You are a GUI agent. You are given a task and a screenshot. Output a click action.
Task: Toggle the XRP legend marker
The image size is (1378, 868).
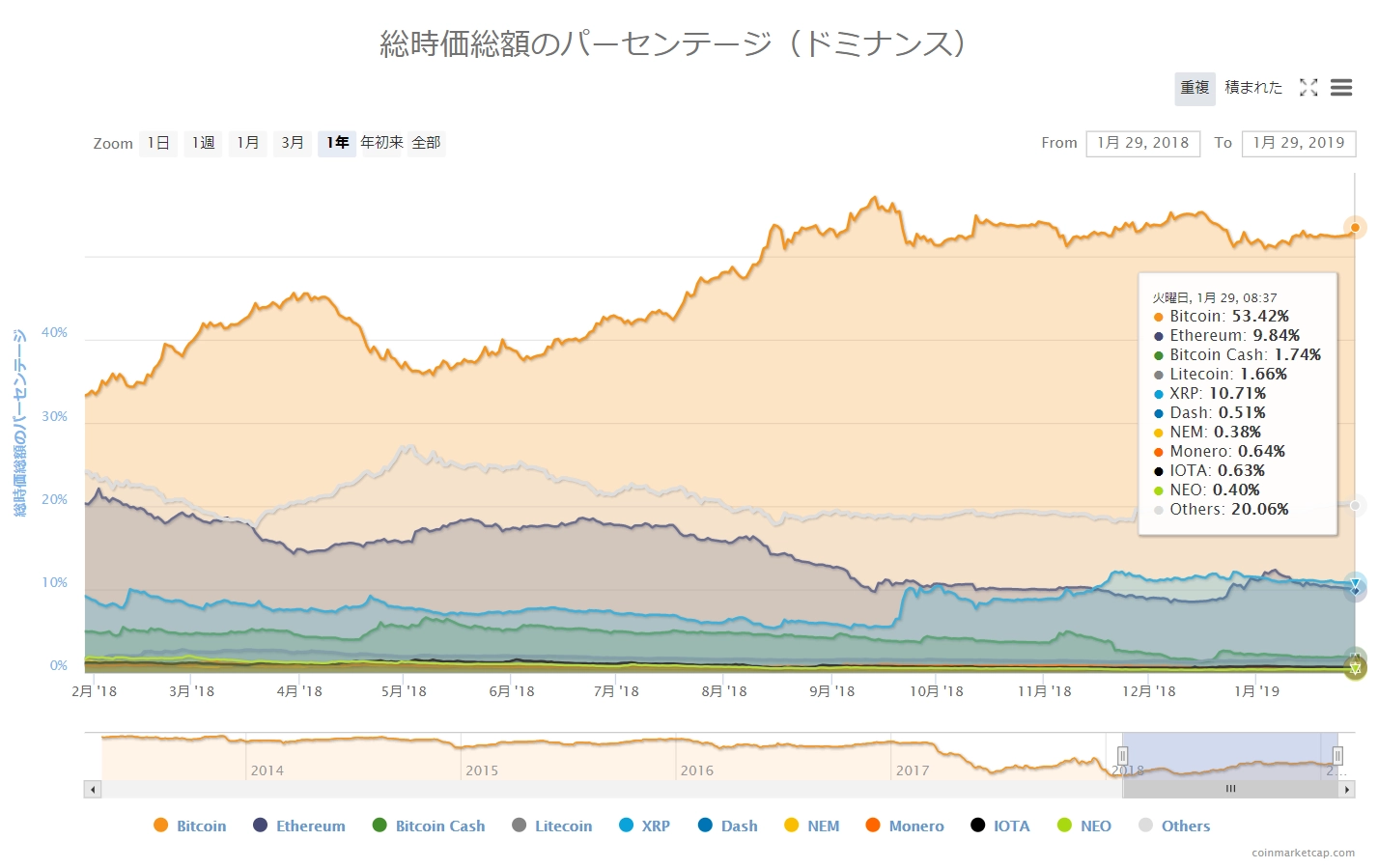627,825
